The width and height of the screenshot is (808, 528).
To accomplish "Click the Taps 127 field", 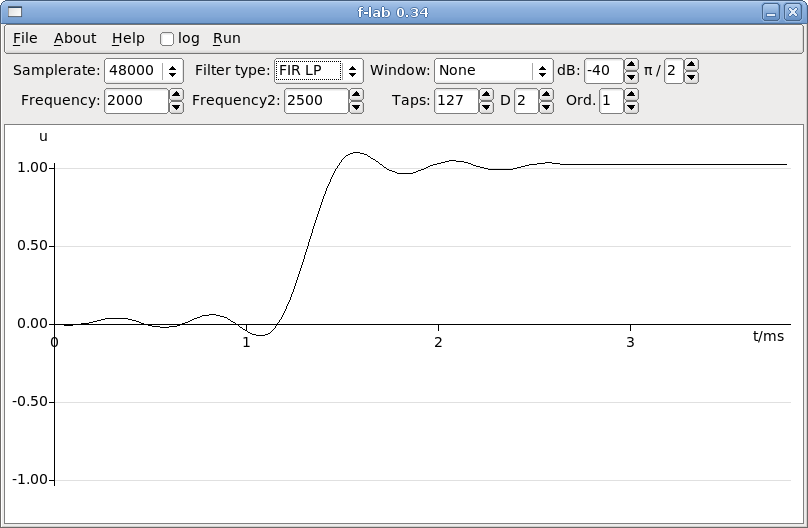I will click(x=457, y=100).
